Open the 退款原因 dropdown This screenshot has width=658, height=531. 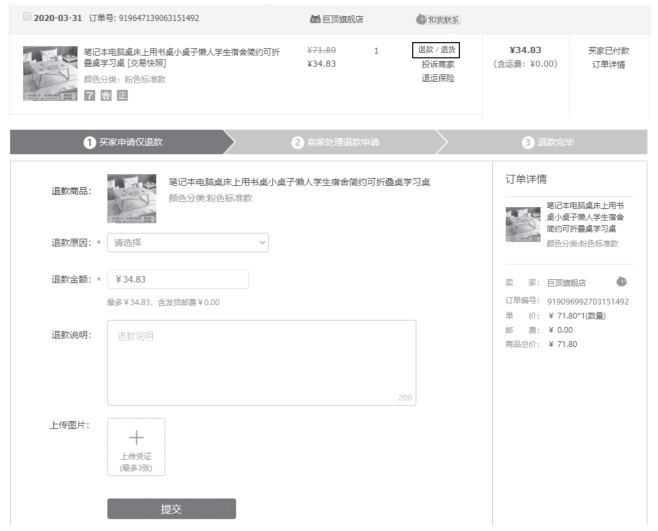[188, 242]
